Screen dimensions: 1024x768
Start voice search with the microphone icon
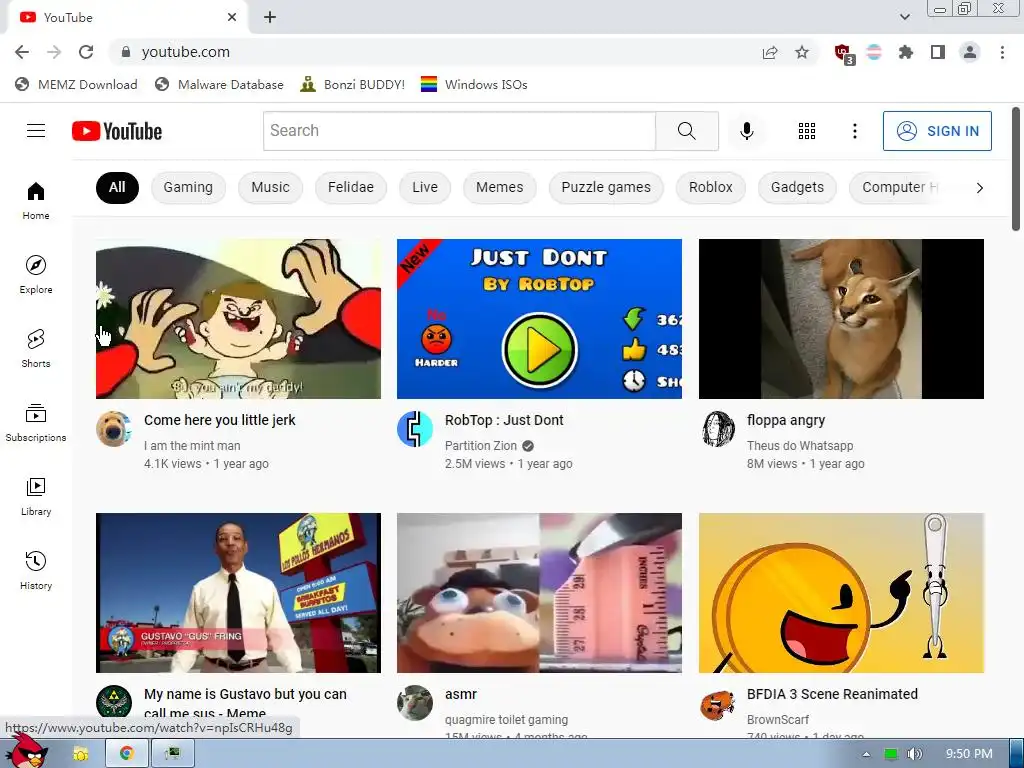[746, 131]
